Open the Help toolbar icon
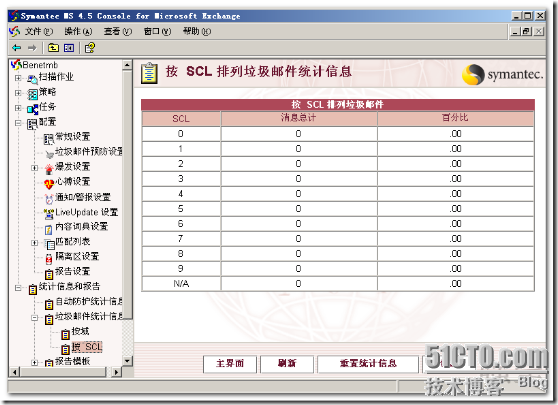Viewport: 558px width, 405px height. click(x=90, y=48)
